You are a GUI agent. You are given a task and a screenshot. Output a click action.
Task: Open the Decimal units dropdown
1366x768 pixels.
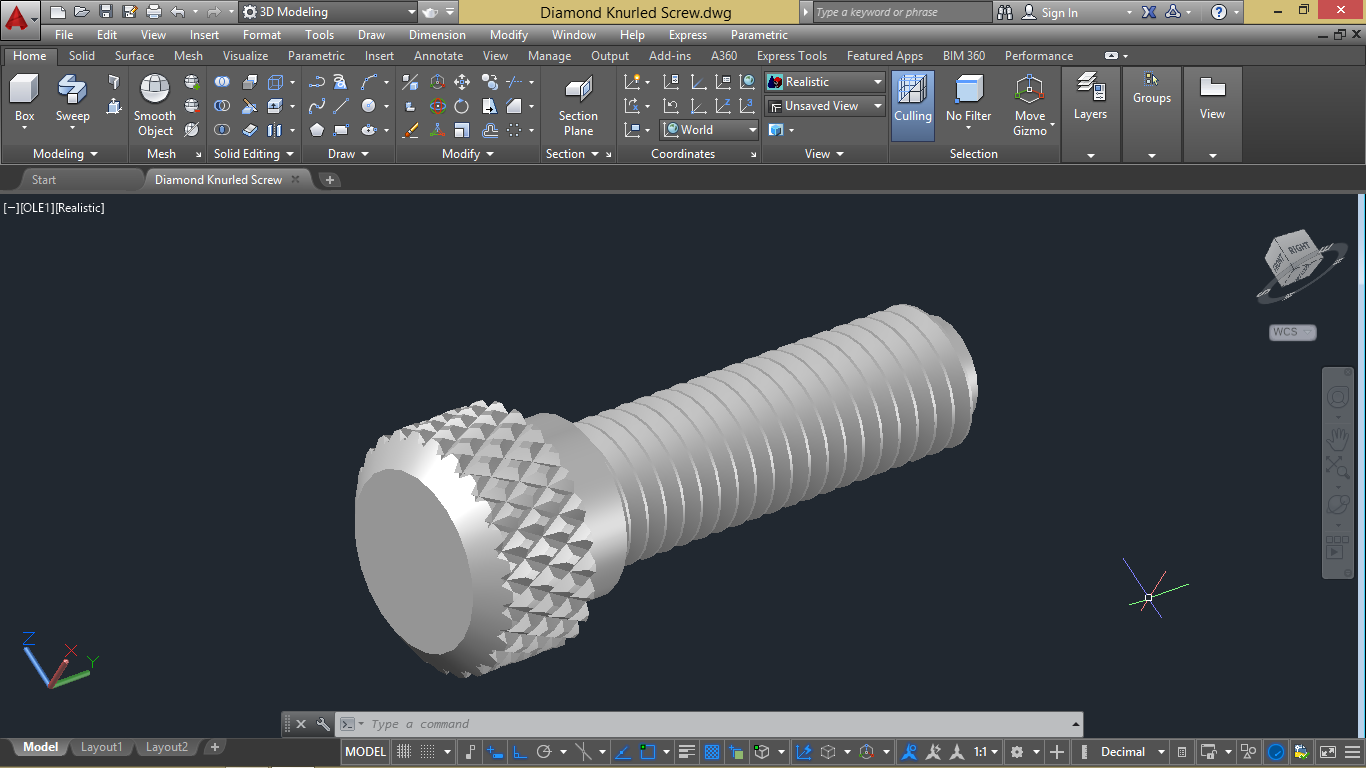[1132, 751]
